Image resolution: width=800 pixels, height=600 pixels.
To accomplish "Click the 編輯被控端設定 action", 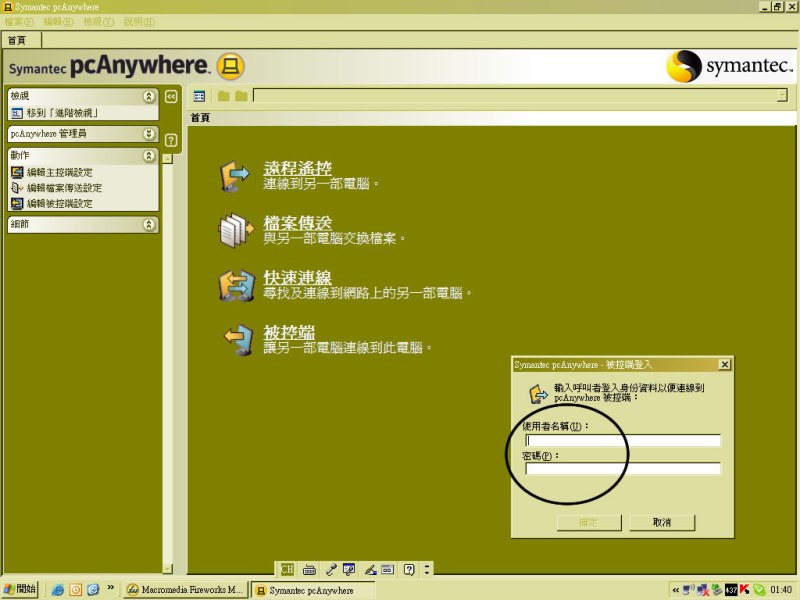I will point(60,204).
